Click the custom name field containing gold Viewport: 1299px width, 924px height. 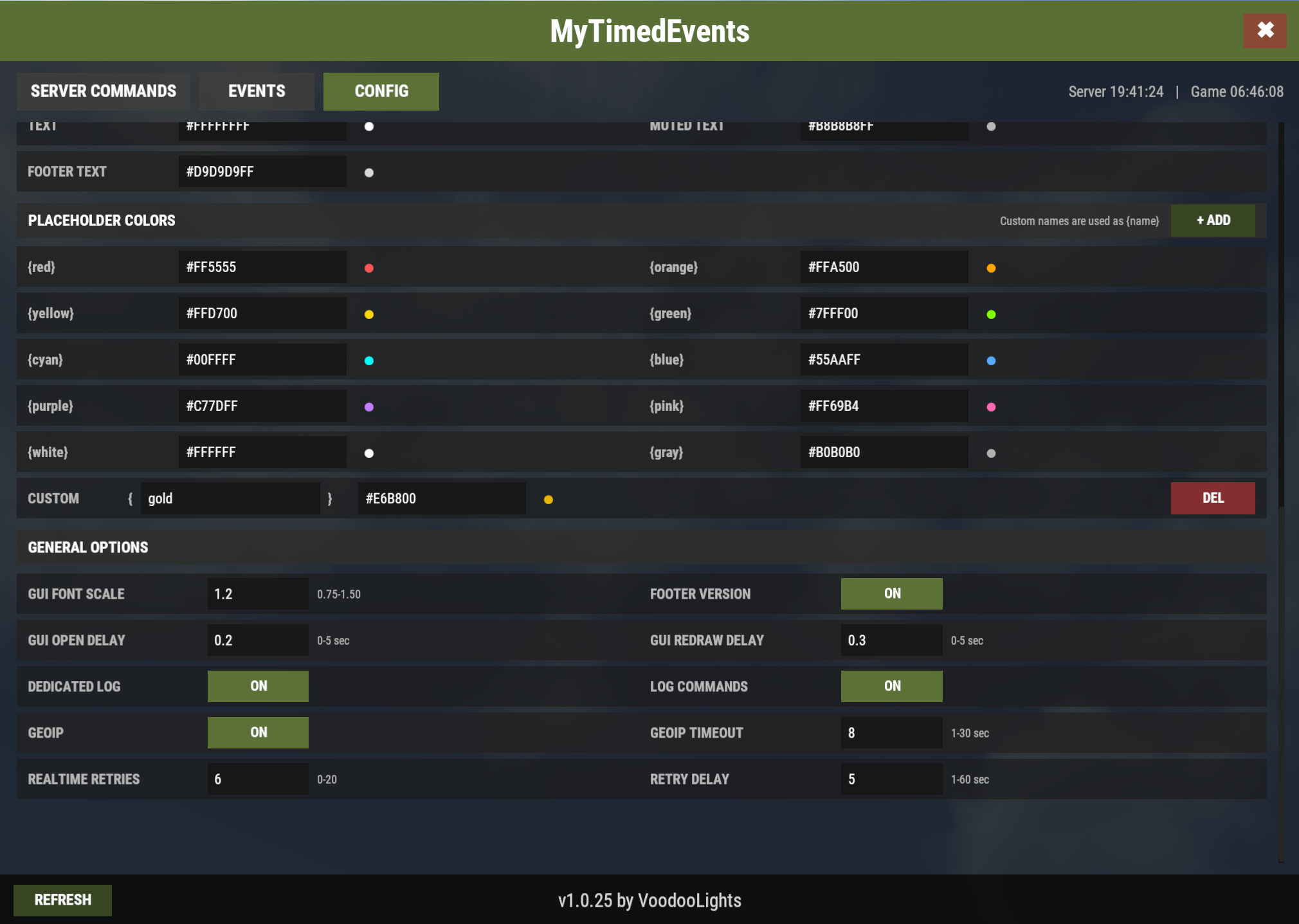230,498
